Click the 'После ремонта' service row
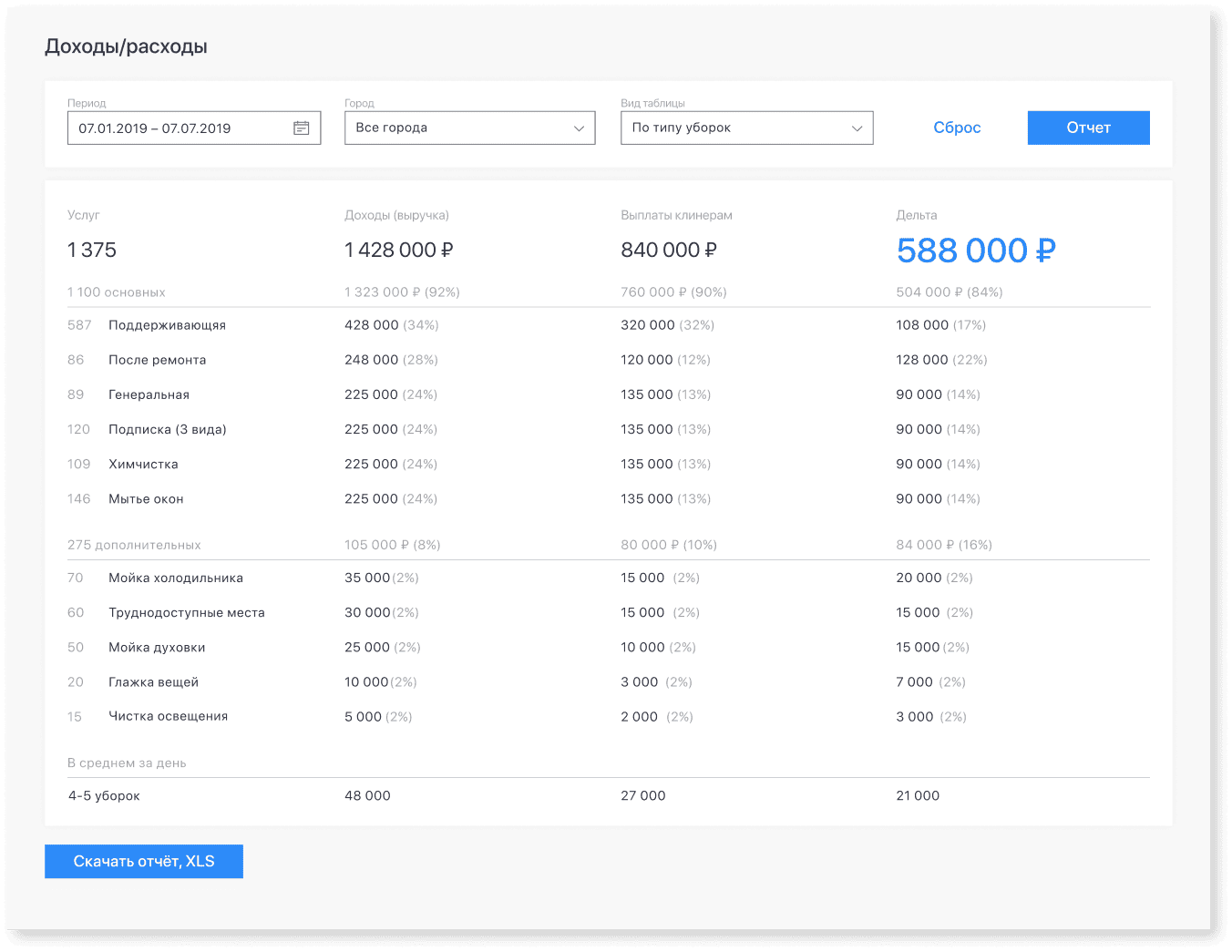This screenshot has width=1232, height=952. (x=157, y=360)
